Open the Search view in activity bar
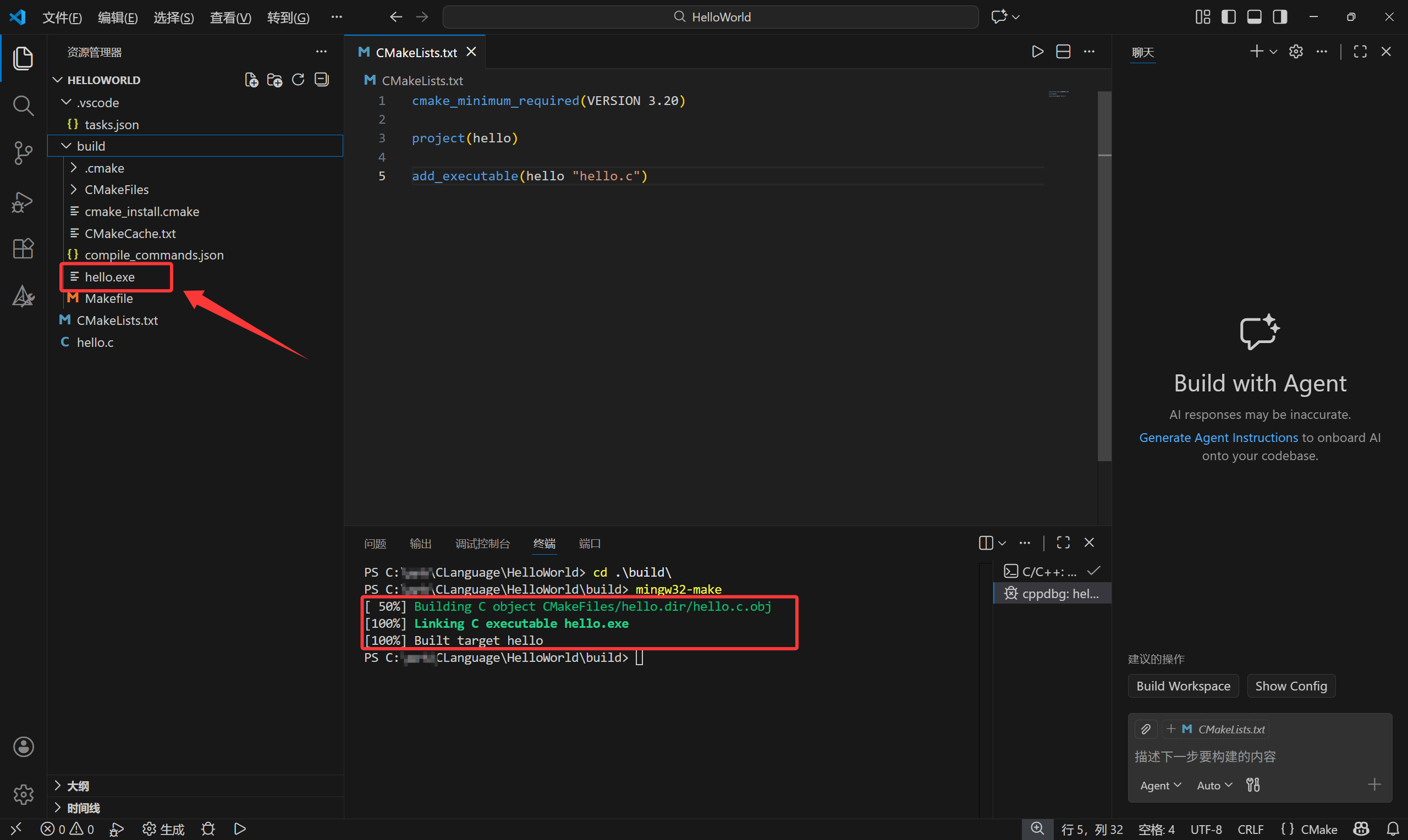 coord(23,106)
